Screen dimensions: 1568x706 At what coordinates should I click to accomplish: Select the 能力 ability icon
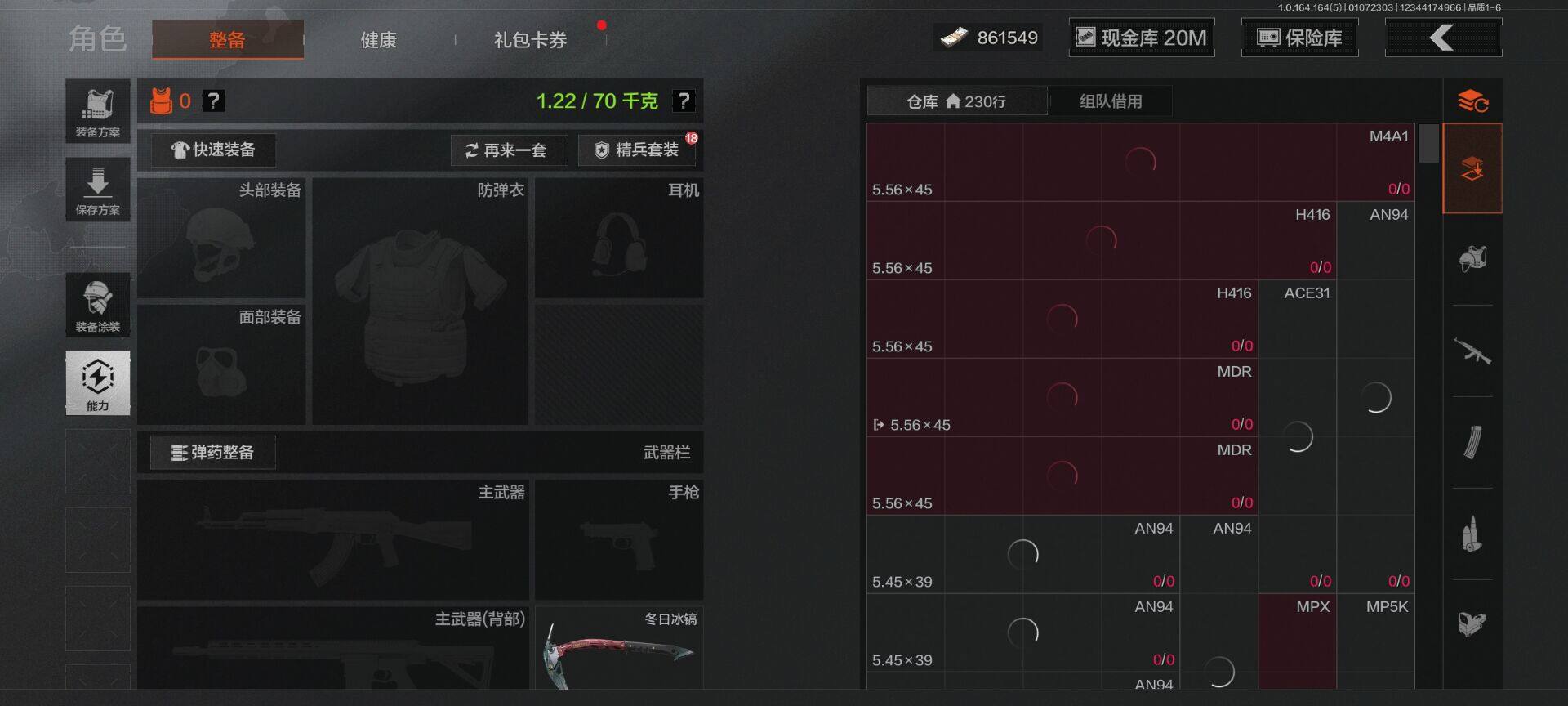[98, 383]
